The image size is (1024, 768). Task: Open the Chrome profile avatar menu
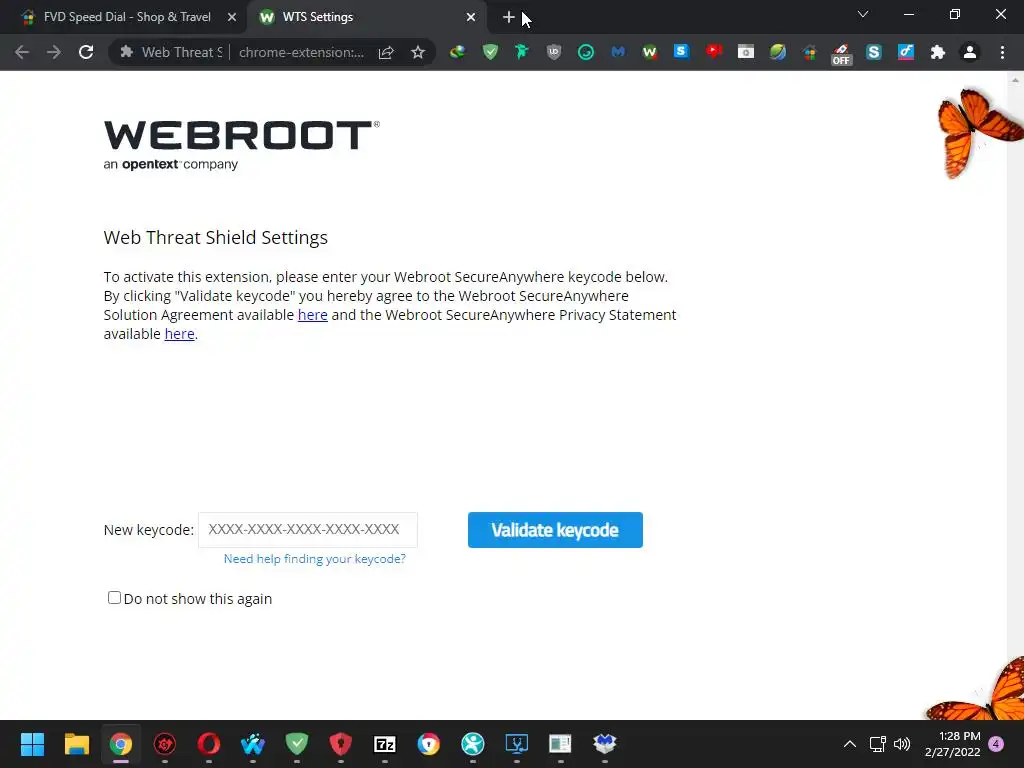pos(970,52)
